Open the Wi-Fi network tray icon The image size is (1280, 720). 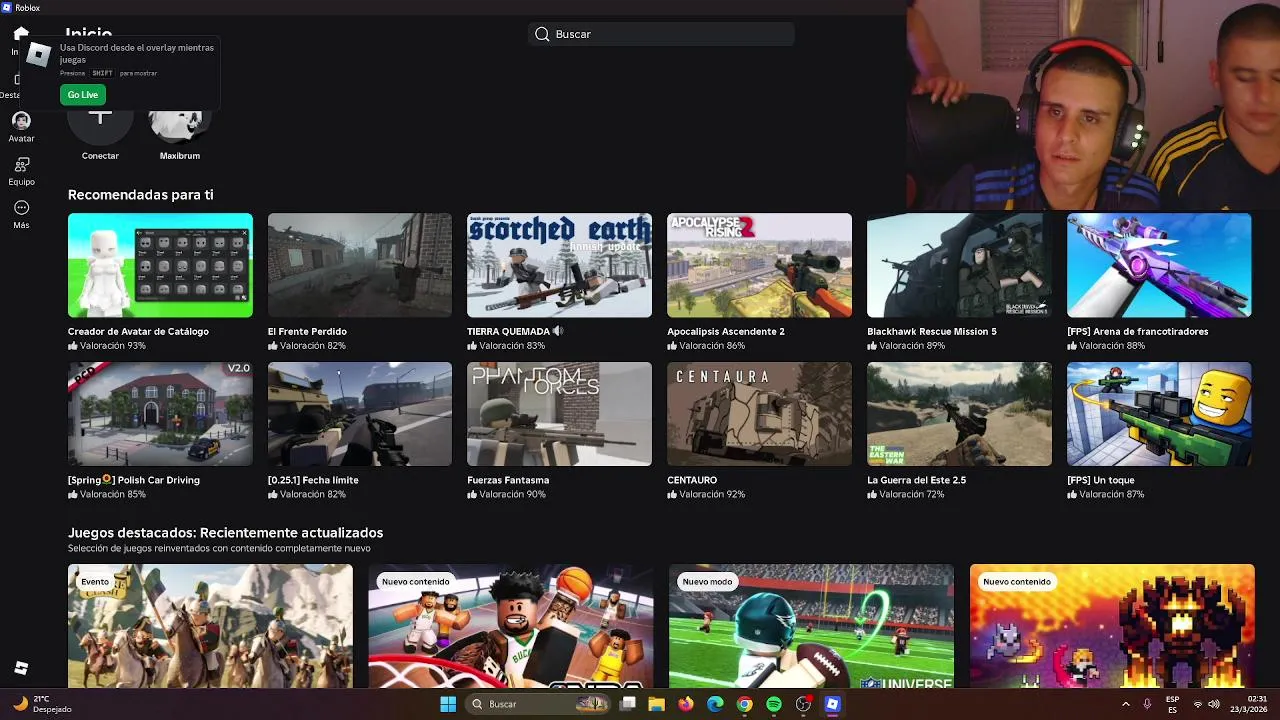[1198, 704]
